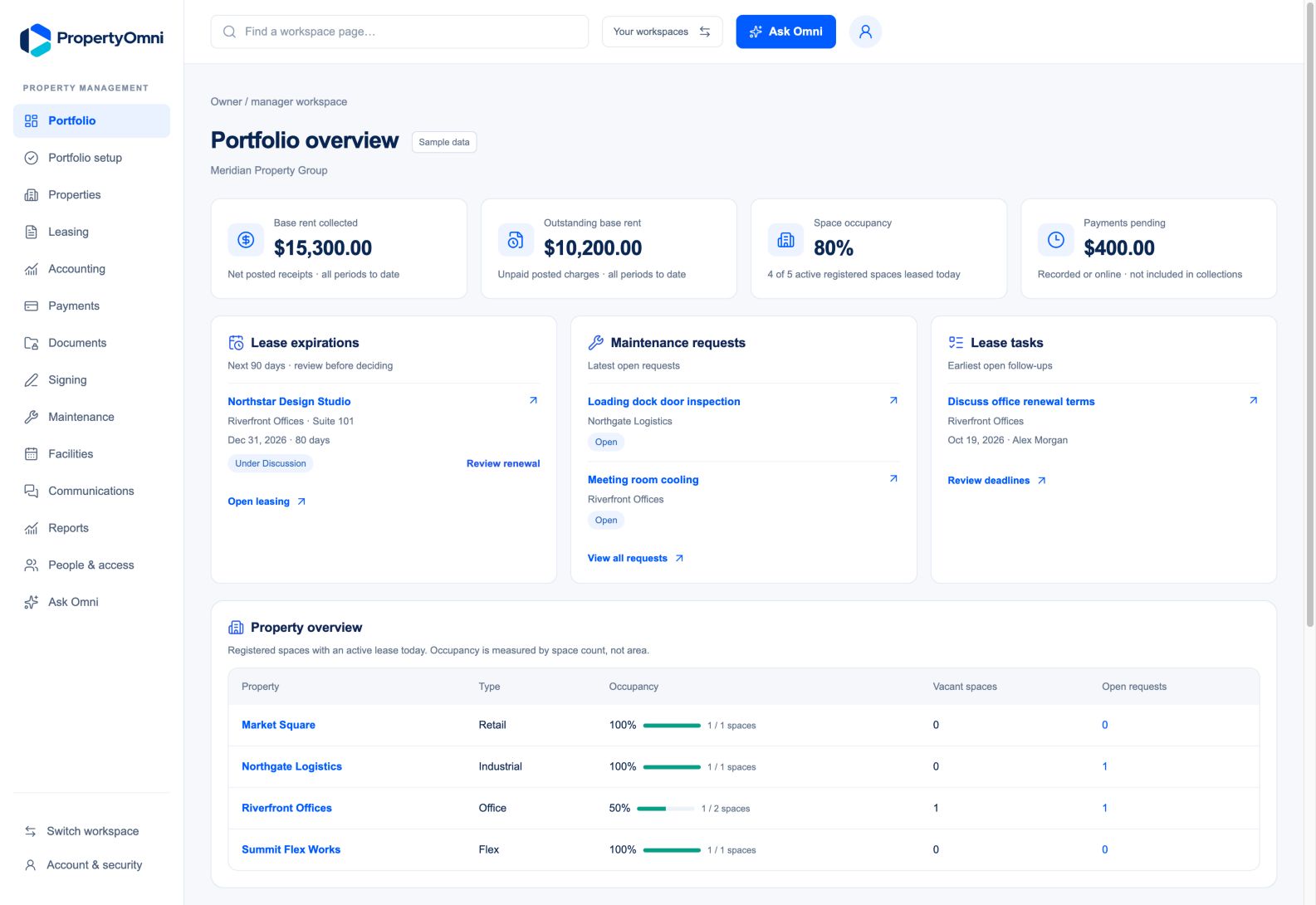Click the Payments pending clock icon

[x=1055, y=240]
